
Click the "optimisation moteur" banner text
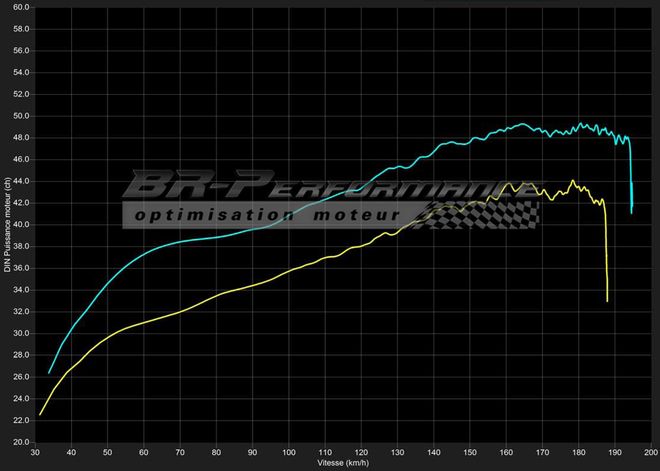(266, 215)
